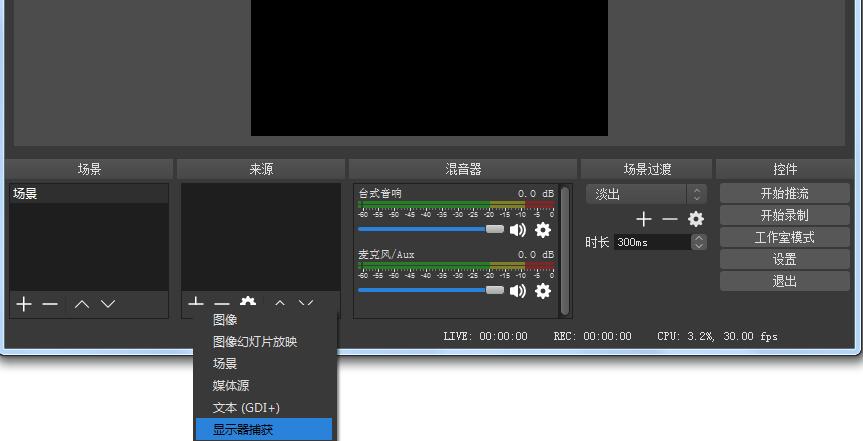Click the 台式音响 level meter
863x441 pixels.
[456, 205]
